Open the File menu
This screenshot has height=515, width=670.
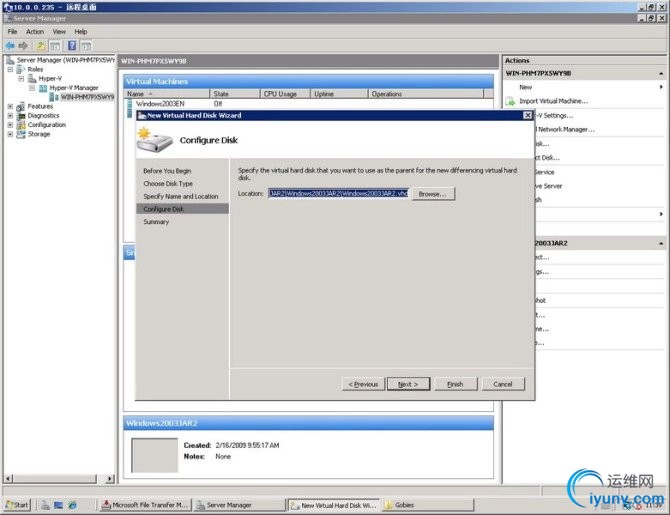(12, 32)
